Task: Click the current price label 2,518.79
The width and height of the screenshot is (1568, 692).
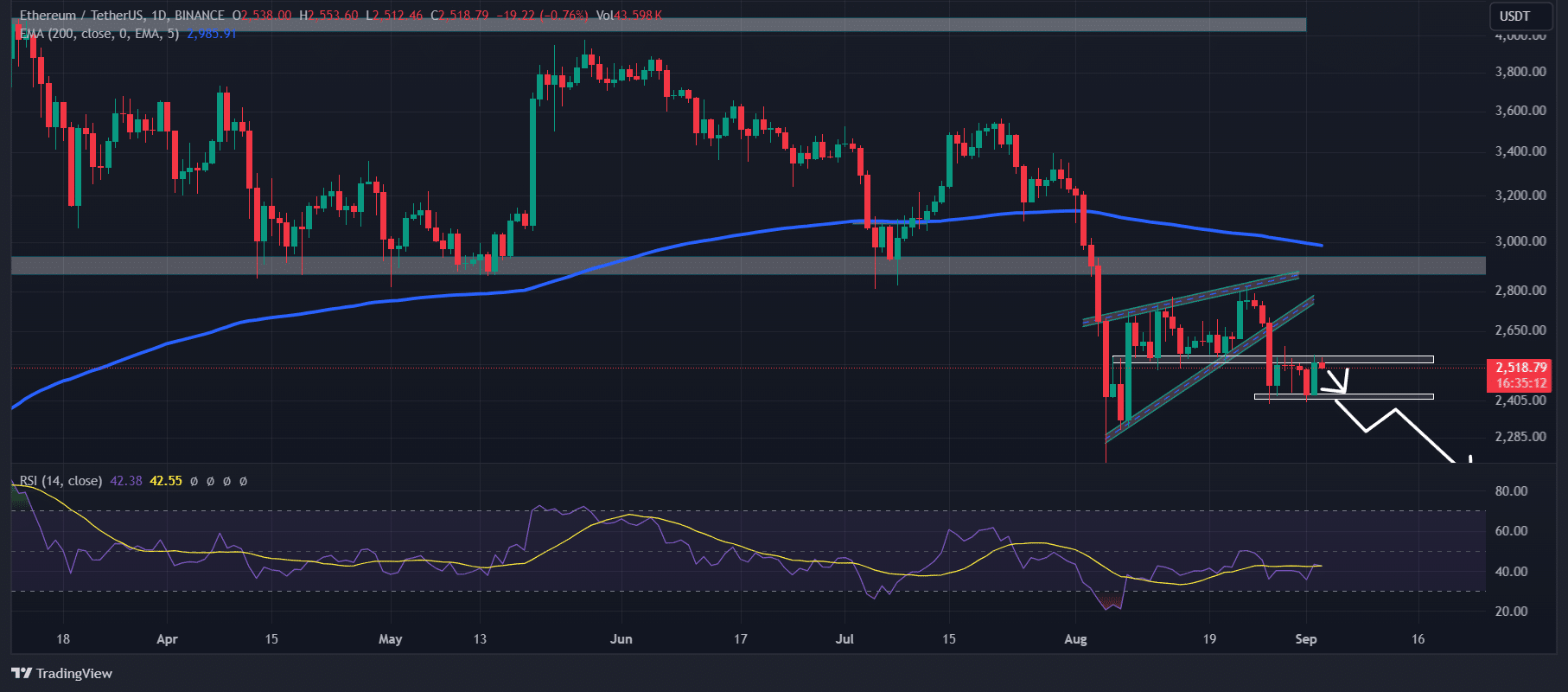Action: pos(1520,368)
